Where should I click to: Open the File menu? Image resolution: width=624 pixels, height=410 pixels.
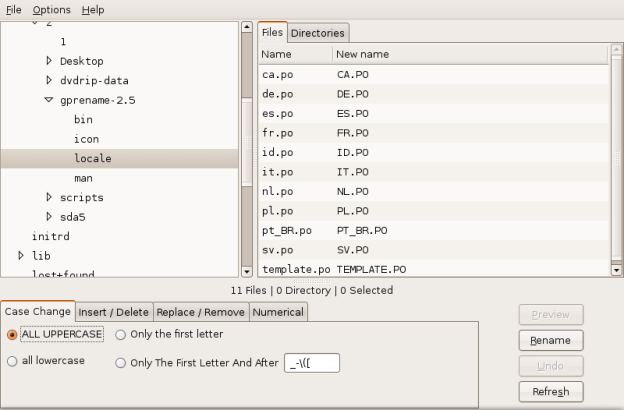13,9
